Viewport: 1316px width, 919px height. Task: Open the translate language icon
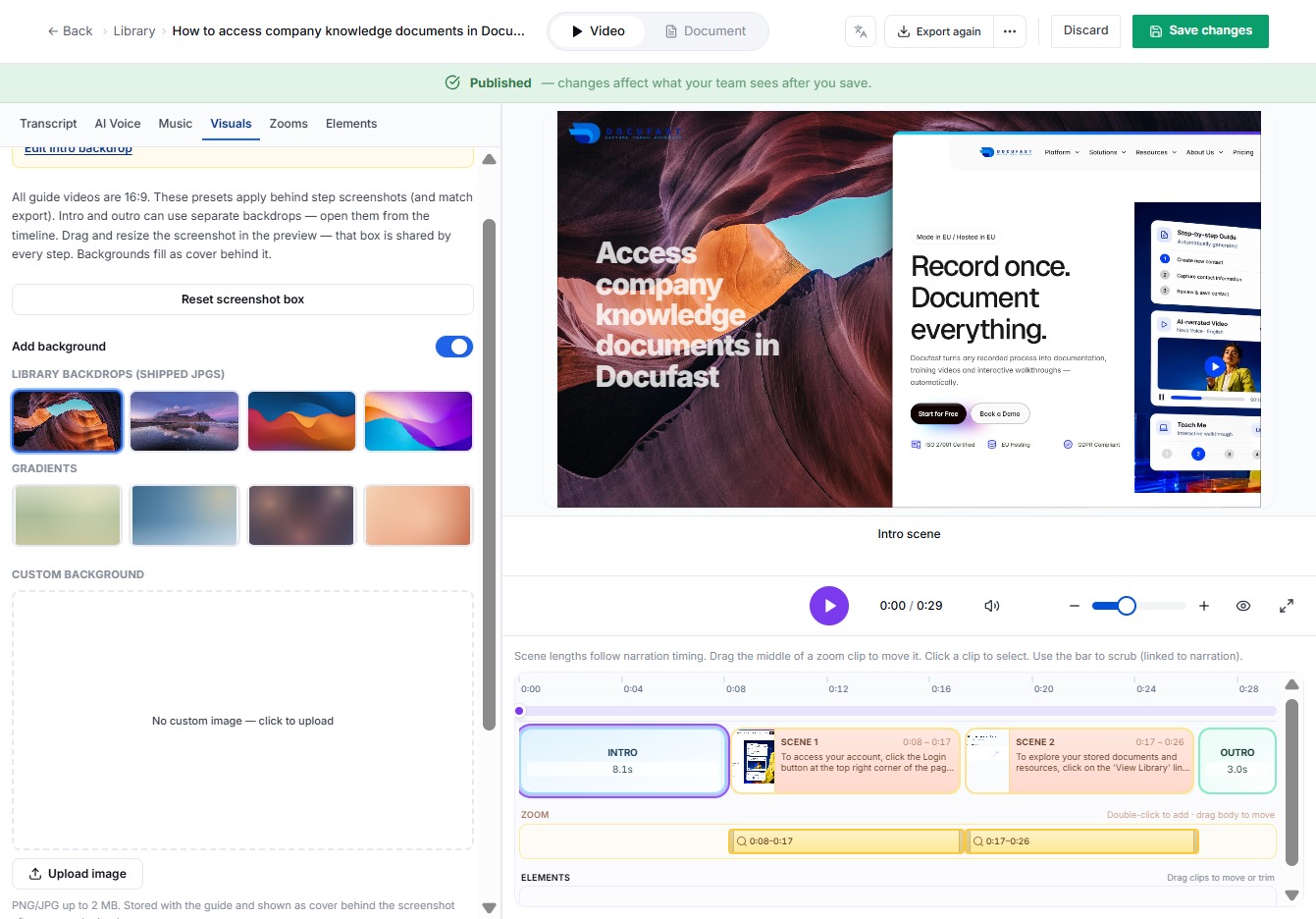pyautogui.click(x=861, y=31)
